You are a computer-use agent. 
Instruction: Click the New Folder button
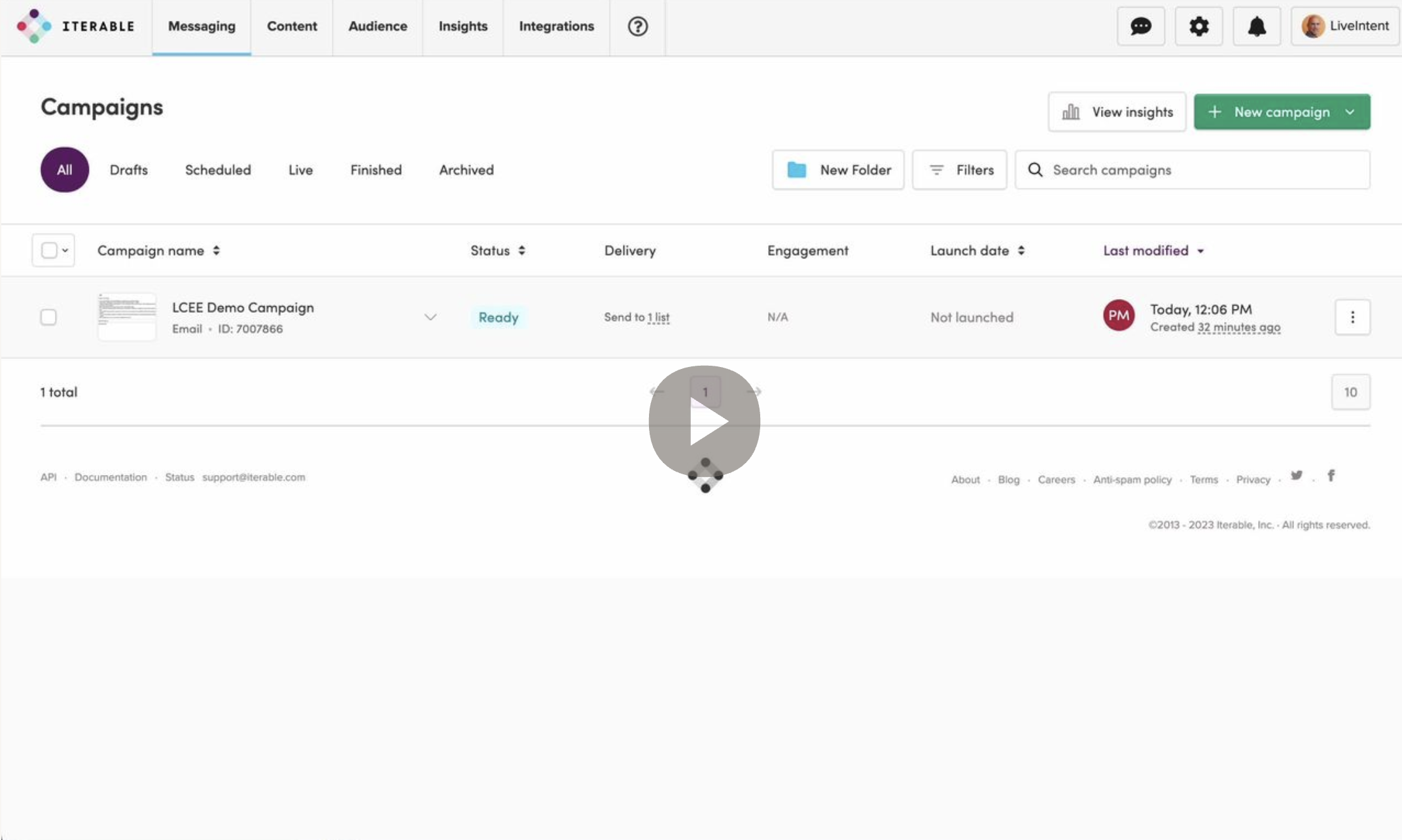point(838,170)
